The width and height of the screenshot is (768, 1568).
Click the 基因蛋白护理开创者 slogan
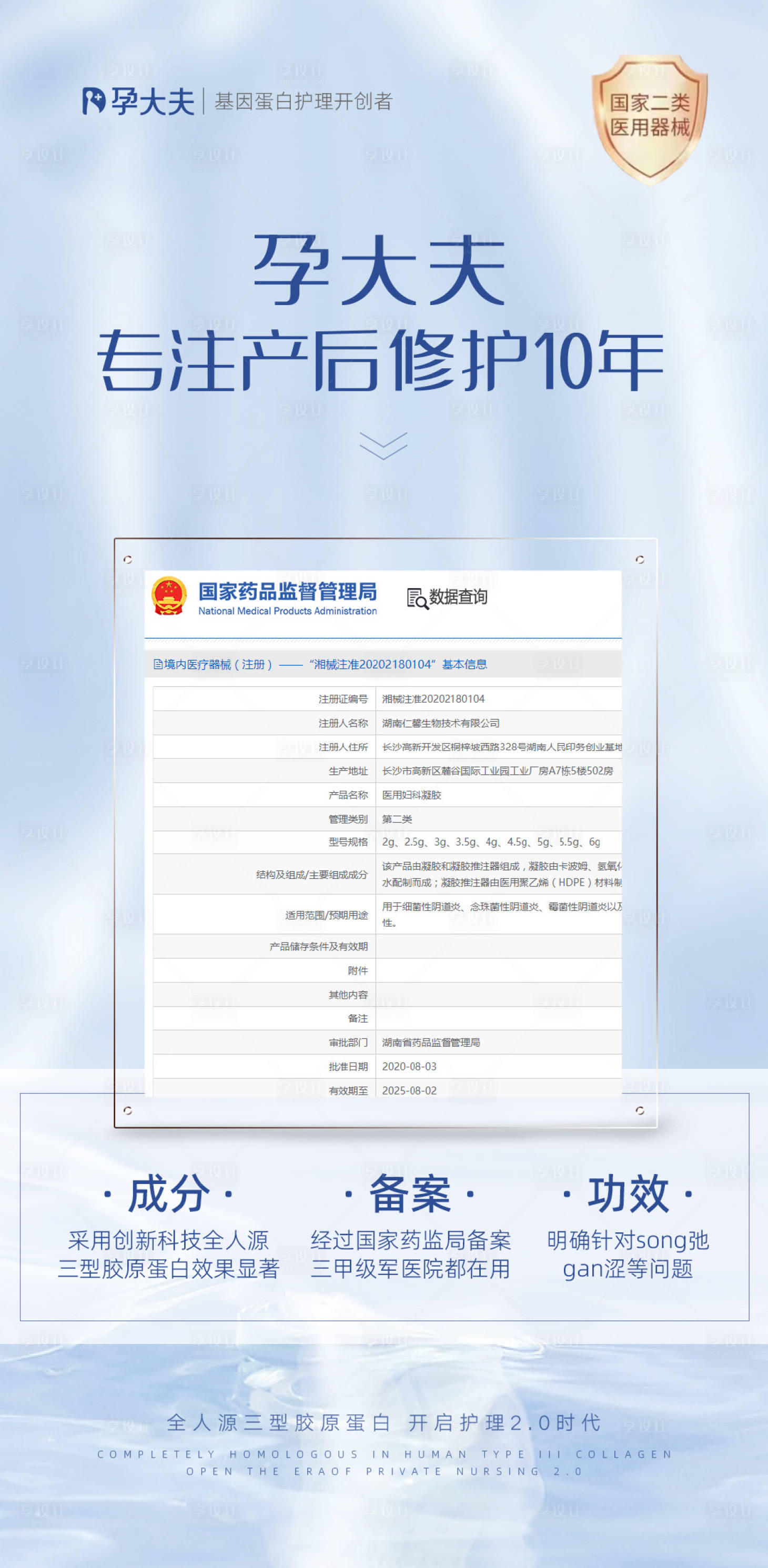tap(303, 102)
